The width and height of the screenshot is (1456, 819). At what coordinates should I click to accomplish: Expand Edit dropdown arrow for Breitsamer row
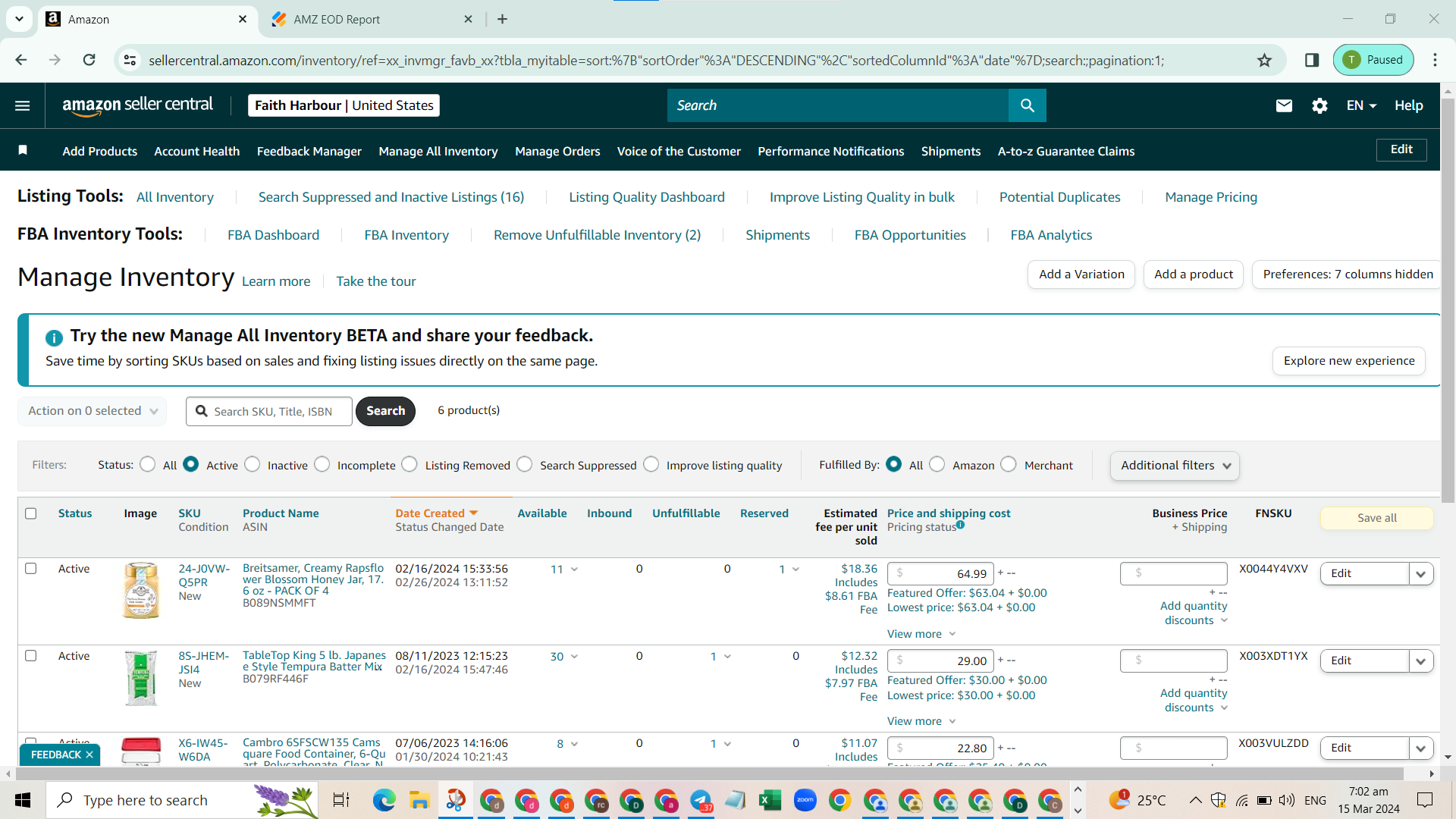coord(1421,574)
